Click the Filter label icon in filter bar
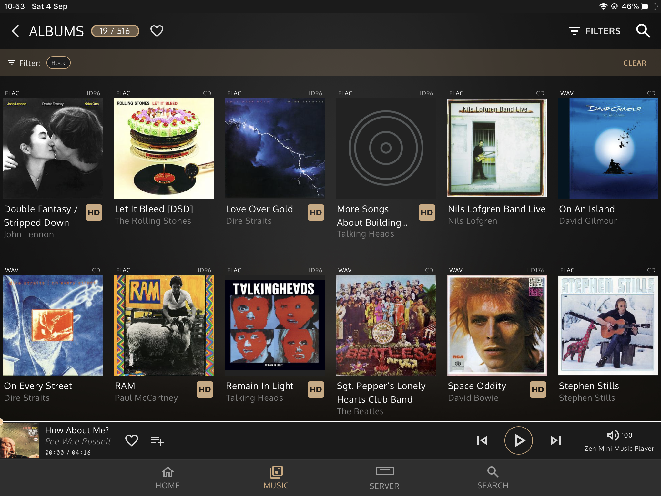The height and width of the screenshot is (496, 661). (x=11, y=63)
